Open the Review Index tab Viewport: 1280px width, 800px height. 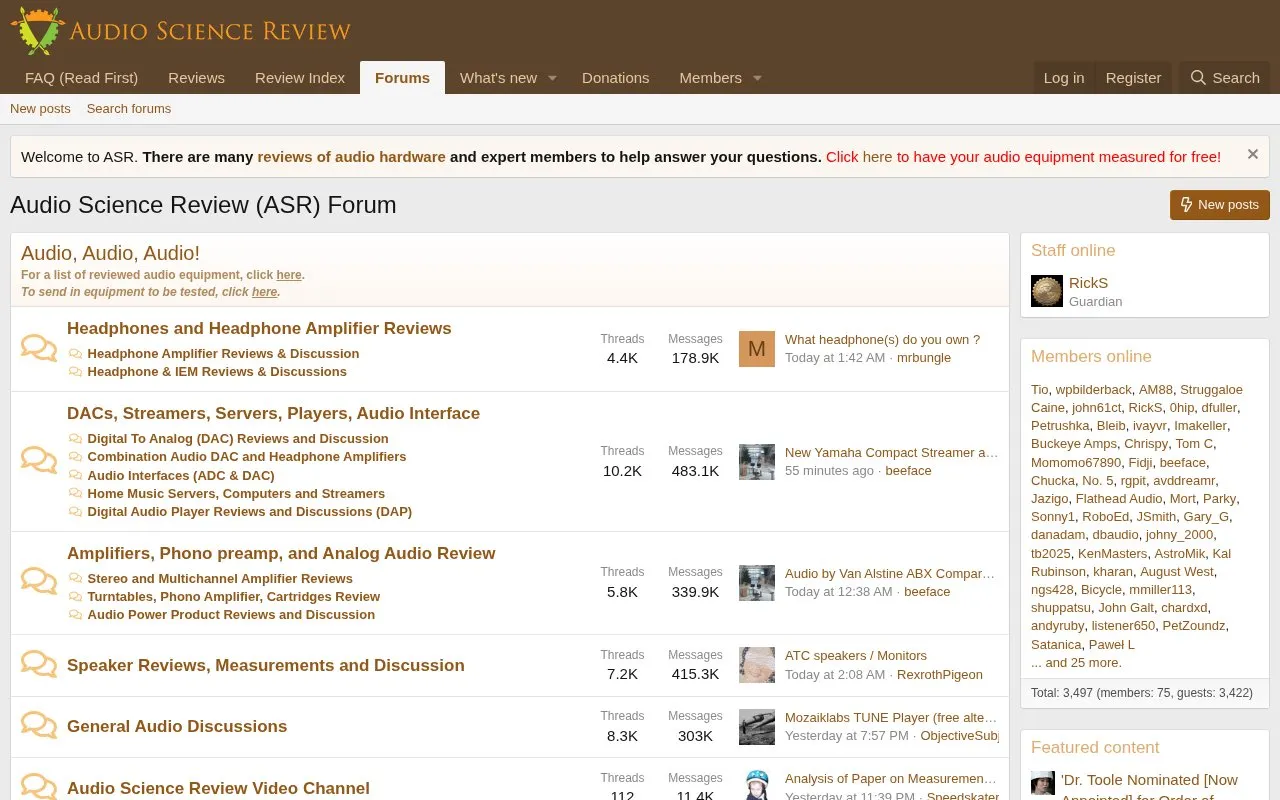pyautogui.click(x=300, y=78)
